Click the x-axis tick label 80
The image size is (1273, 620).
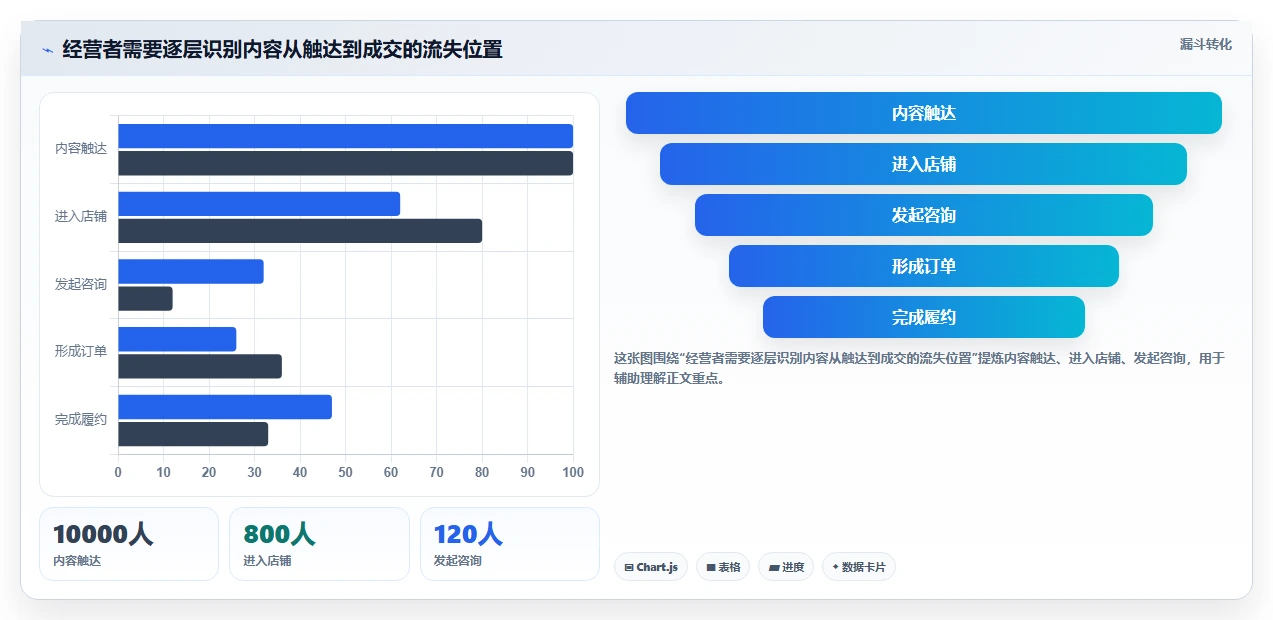tap(482, 472)
